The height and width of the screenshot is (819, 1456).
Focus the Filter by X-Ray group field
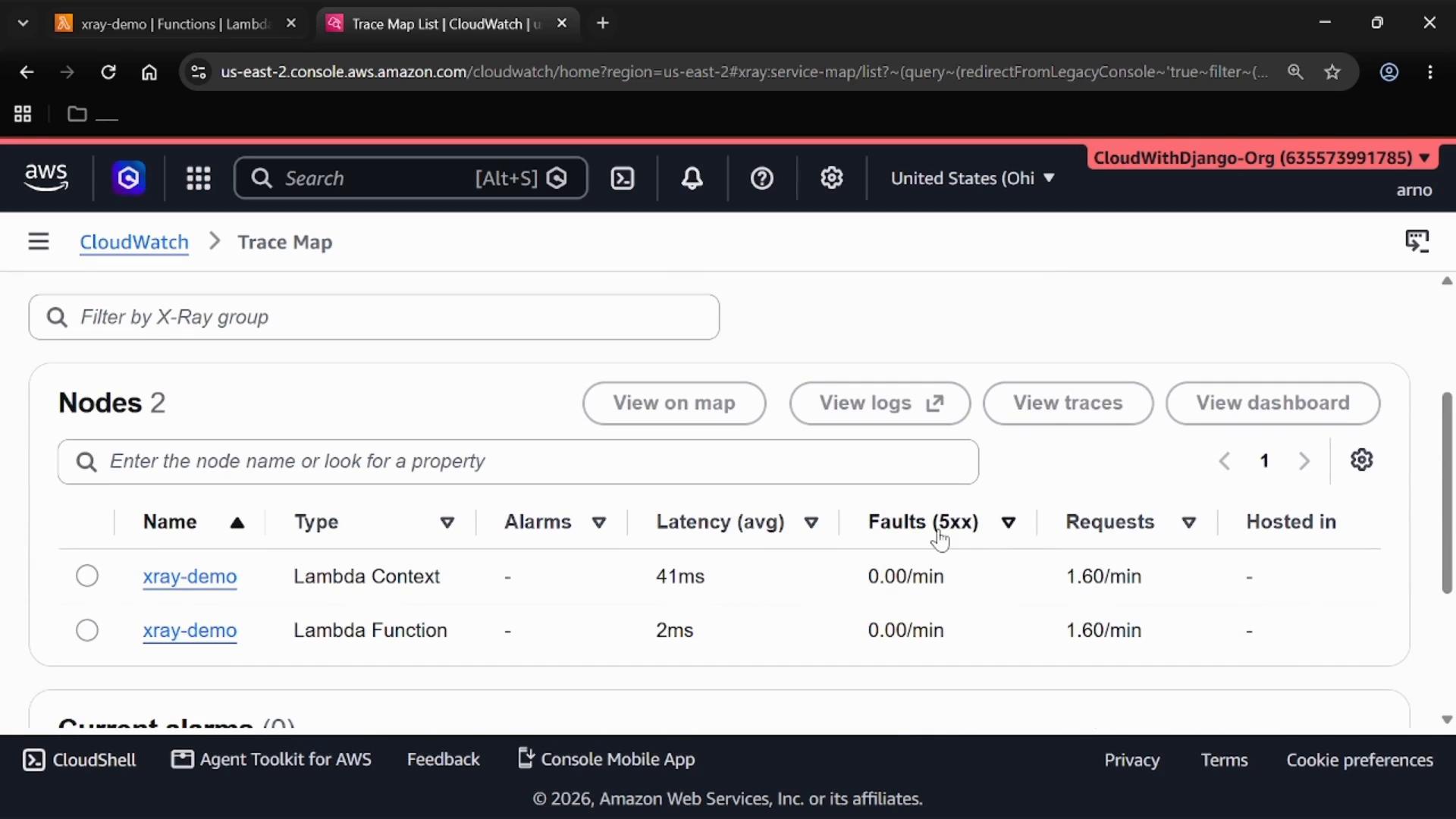tap(374, 317)
